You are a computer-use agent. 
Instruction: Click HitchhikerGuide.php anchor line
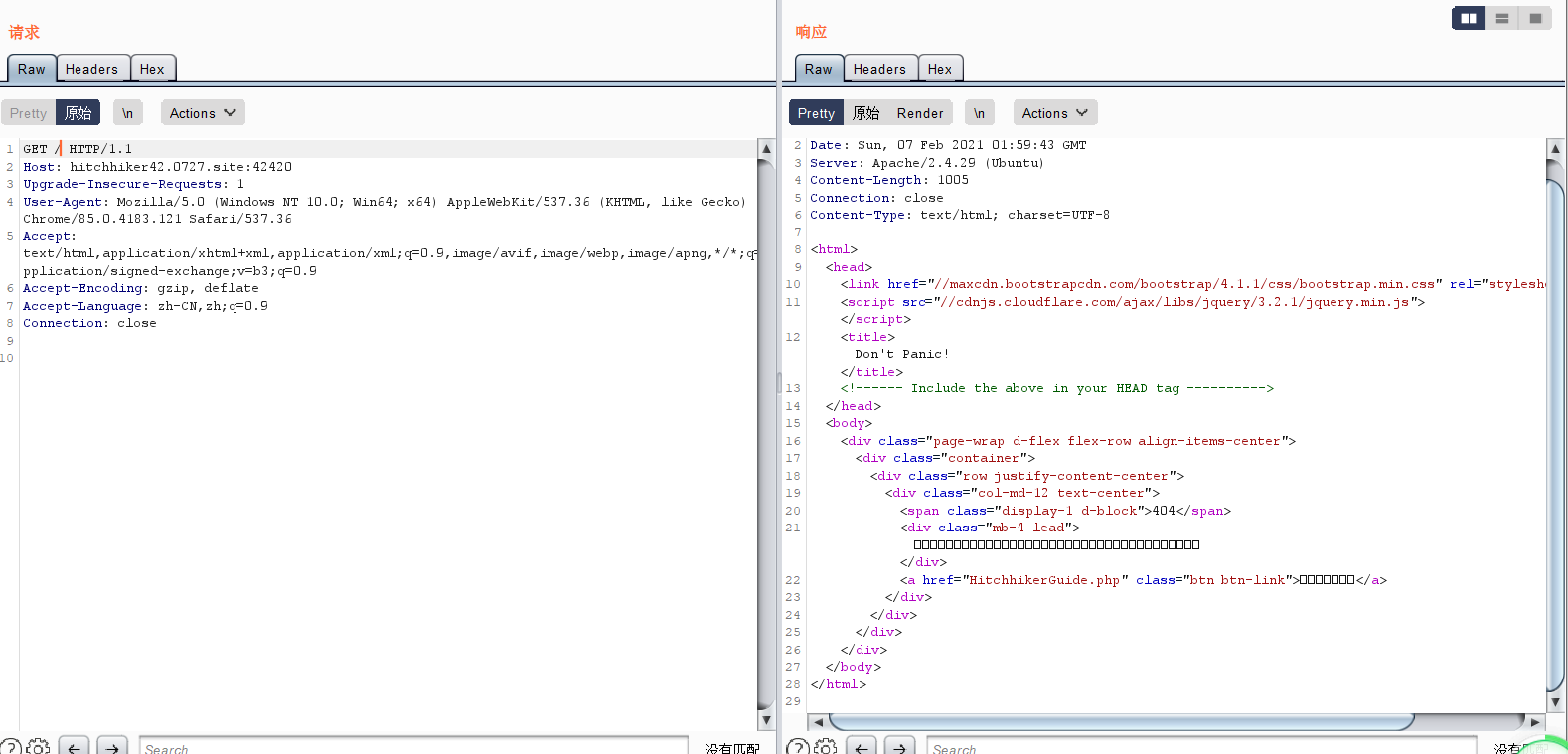pos(1144,580)
